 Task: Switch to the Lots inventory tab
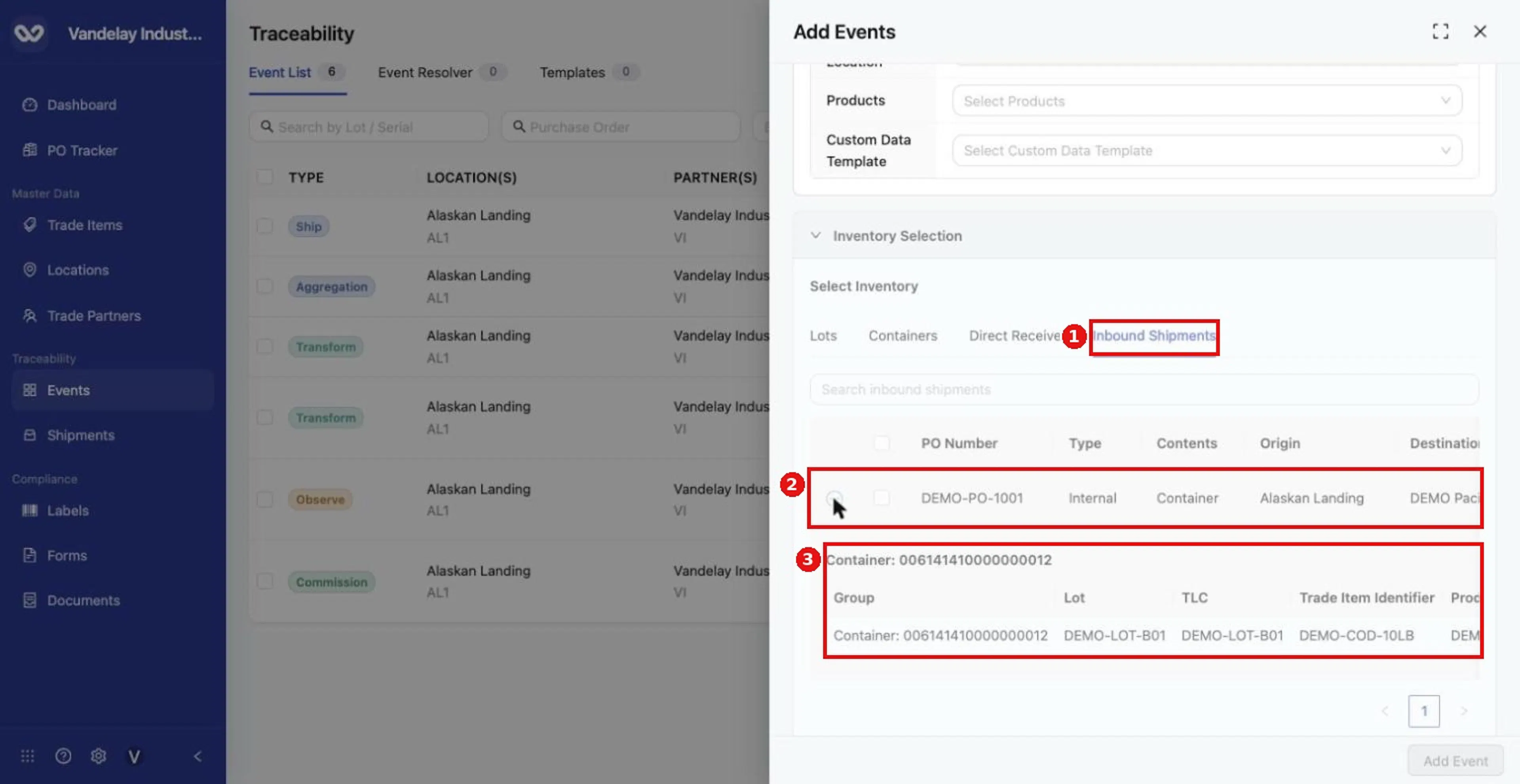(823, 336)
